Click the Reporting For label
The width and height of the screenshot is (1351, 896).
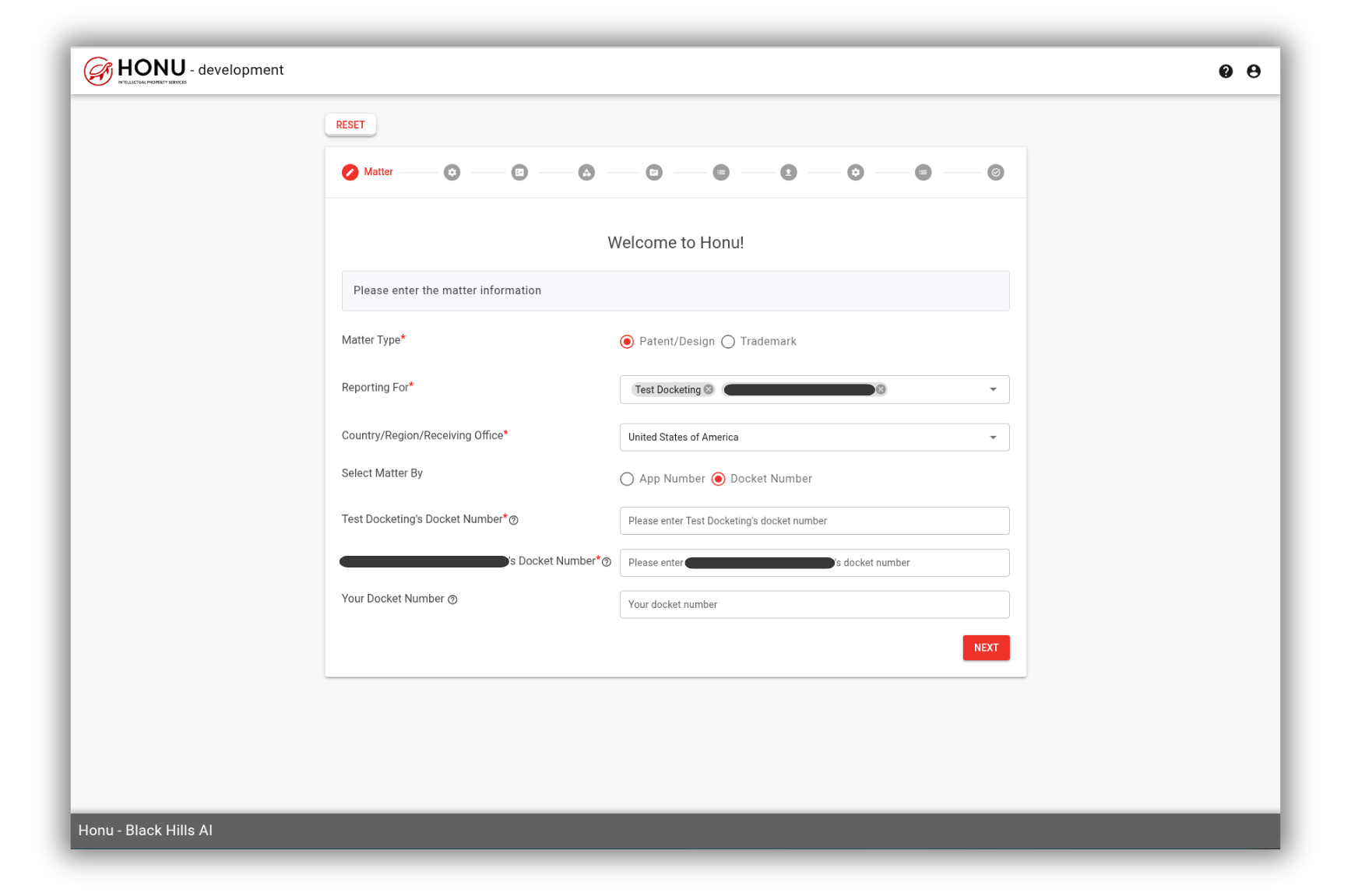click(x=377, y=388)
